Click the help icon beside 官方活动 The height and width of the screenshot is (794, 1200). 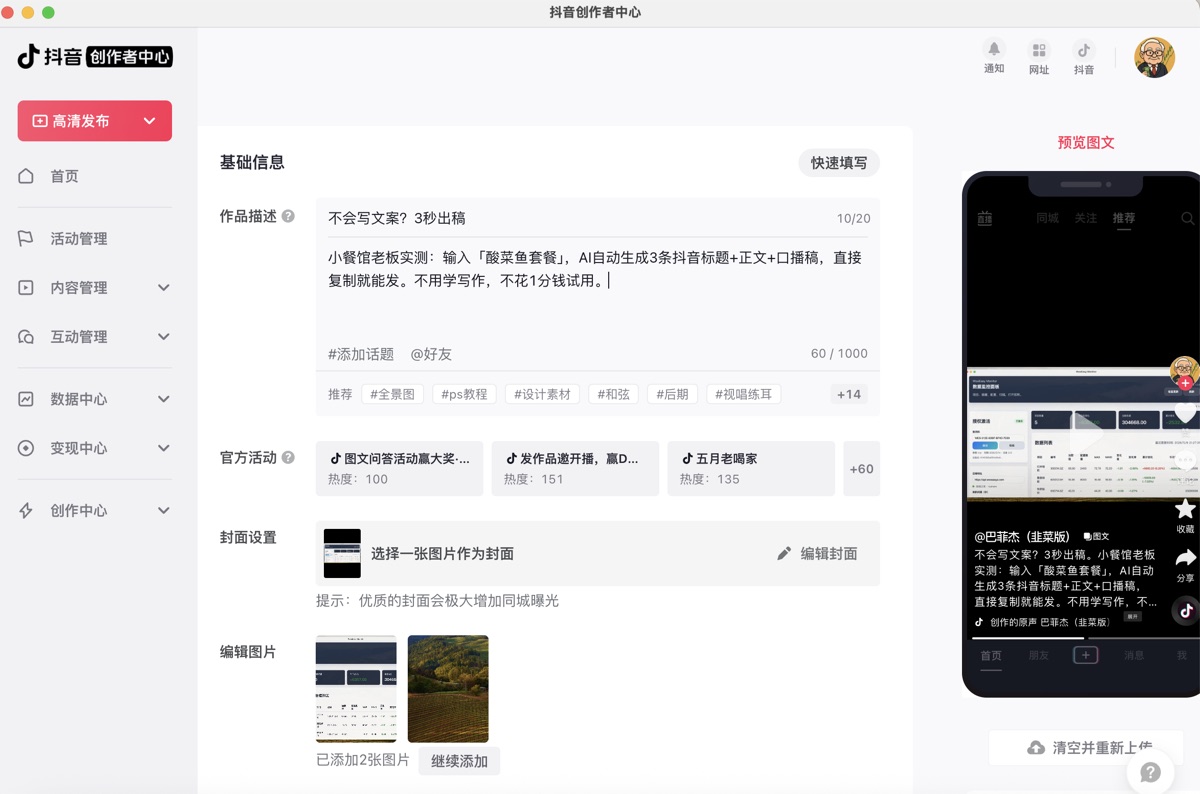(x=288, y=457)
